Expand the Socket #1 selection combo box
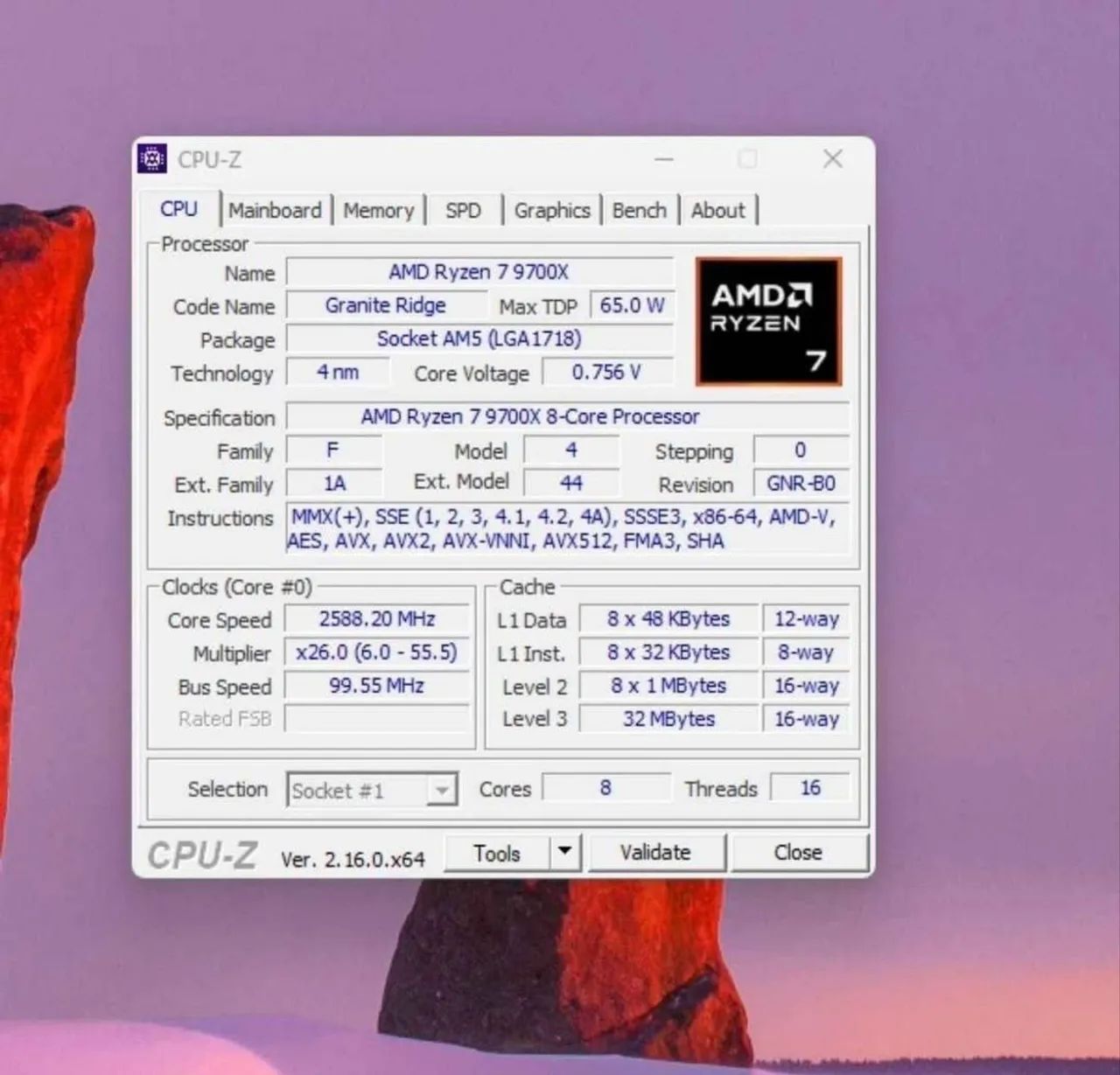Viewport: 1120px width, 1075px height. click(373, 791)
